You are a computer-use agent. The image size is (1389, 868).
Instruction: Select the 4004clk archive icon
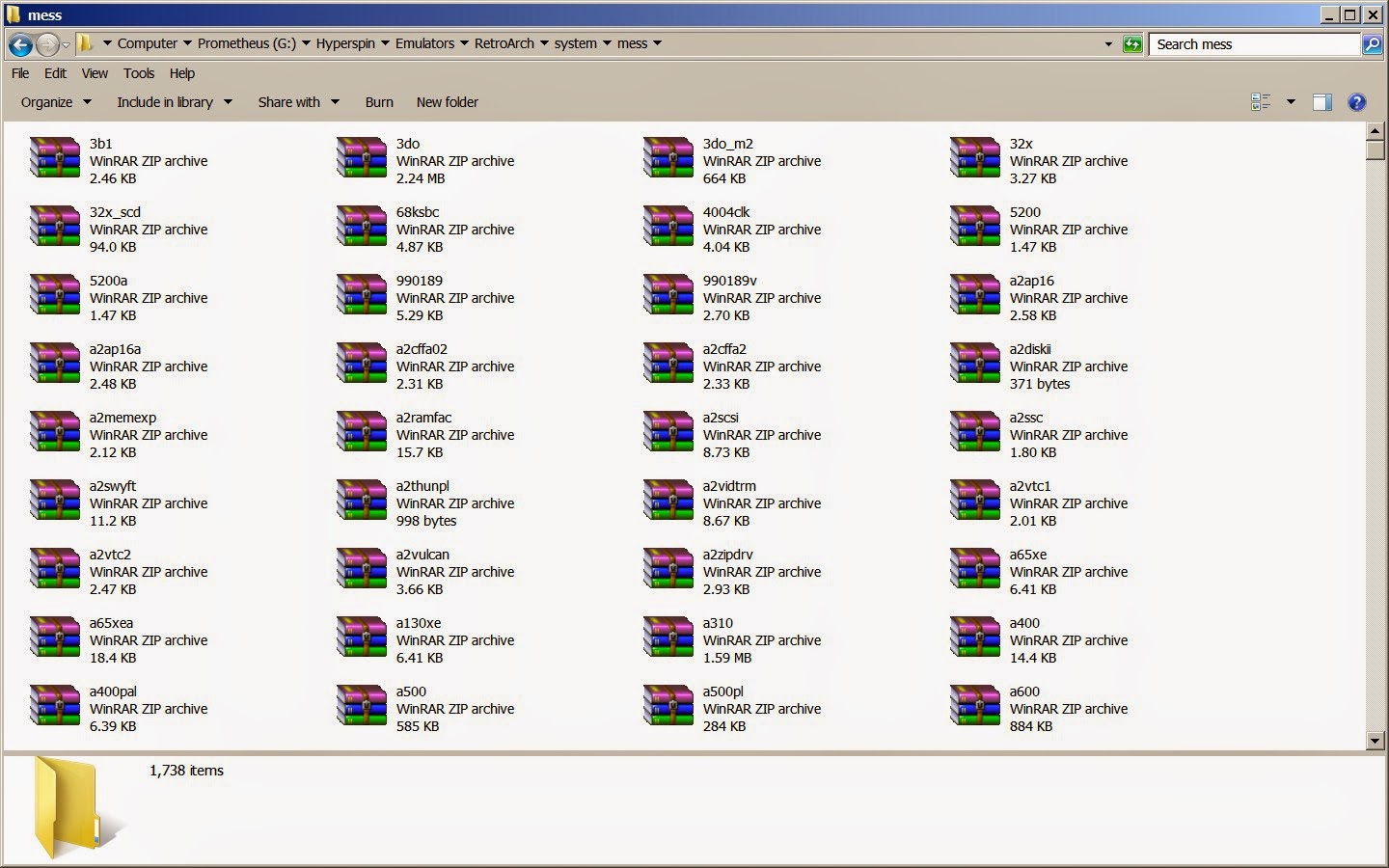click(x=668, y=228)
